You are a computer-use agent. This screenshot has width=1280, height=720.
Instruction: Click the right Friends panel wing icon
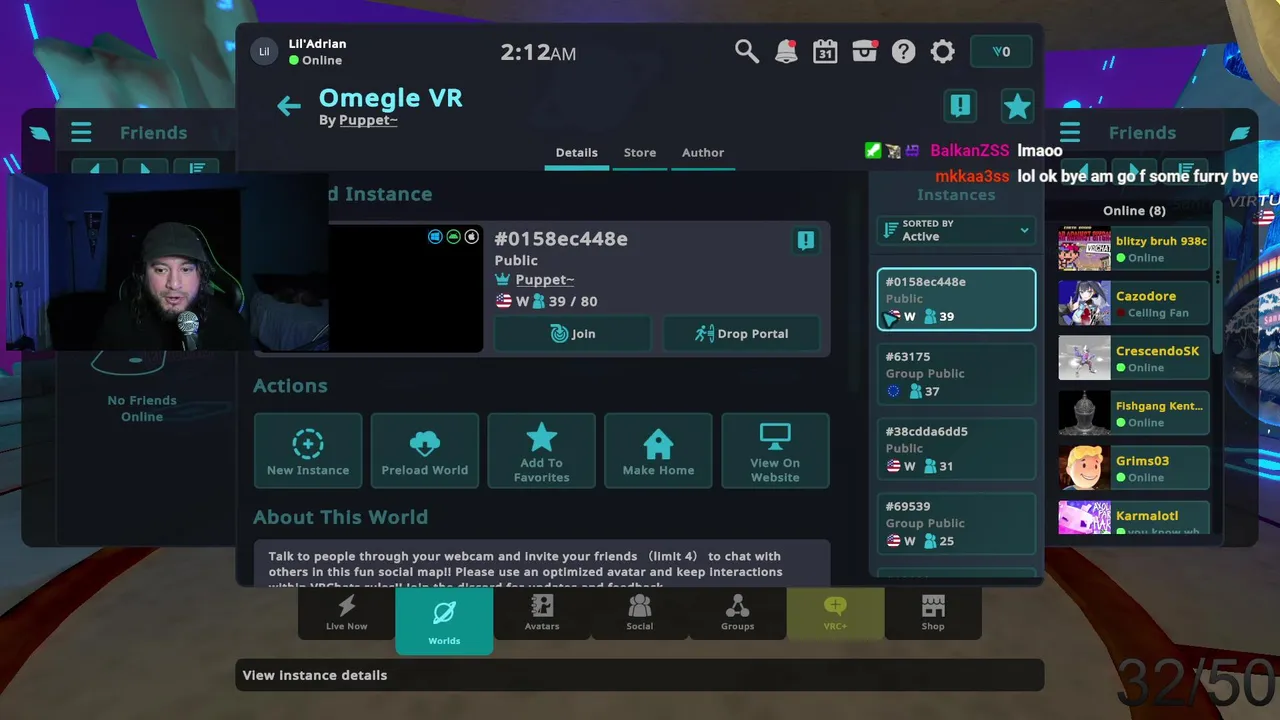click(1240, 133)
